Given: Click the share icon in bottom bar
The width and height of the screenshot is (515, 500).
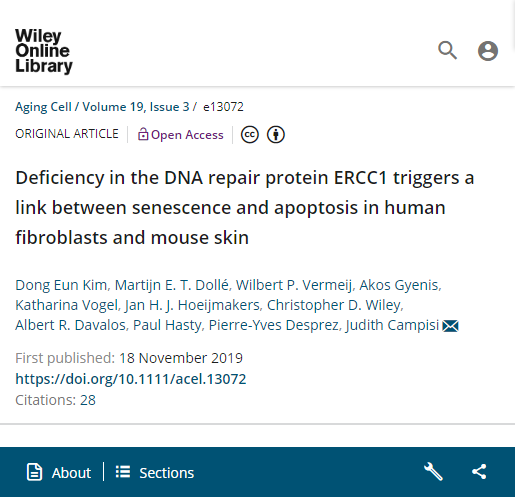Looking at the screenshot, I should click(x=479, y=472).
